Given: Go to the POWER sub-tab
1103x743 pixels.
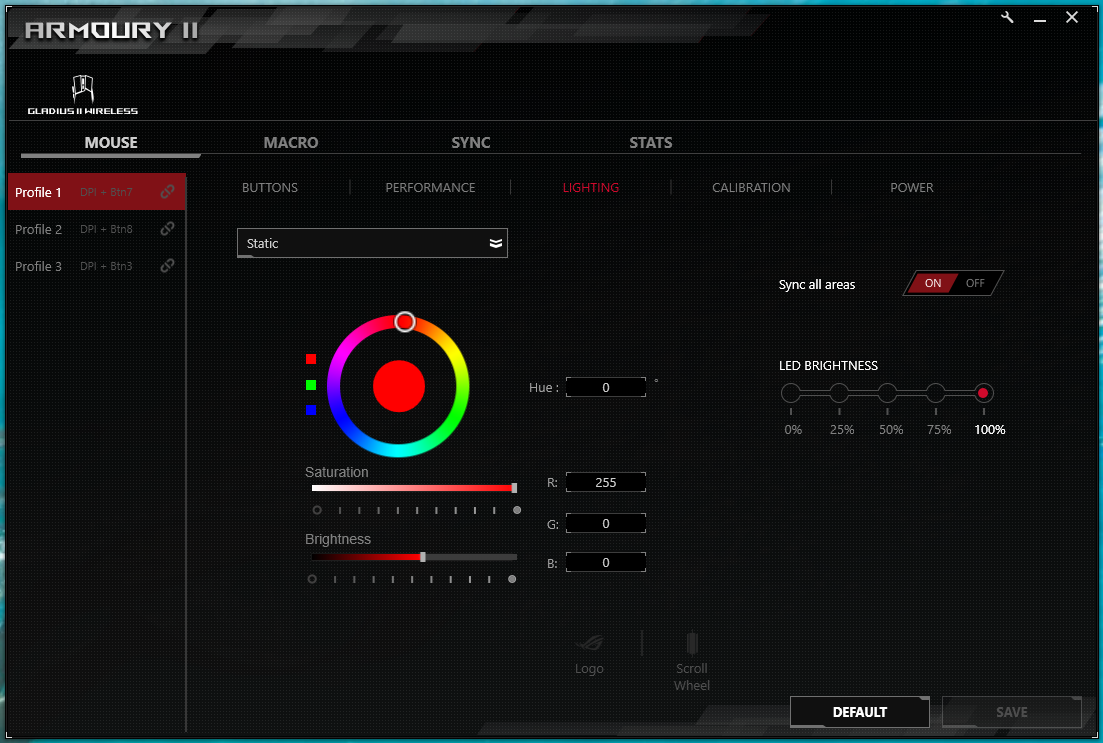Looking at the screenshot, I should pos(912,188).
